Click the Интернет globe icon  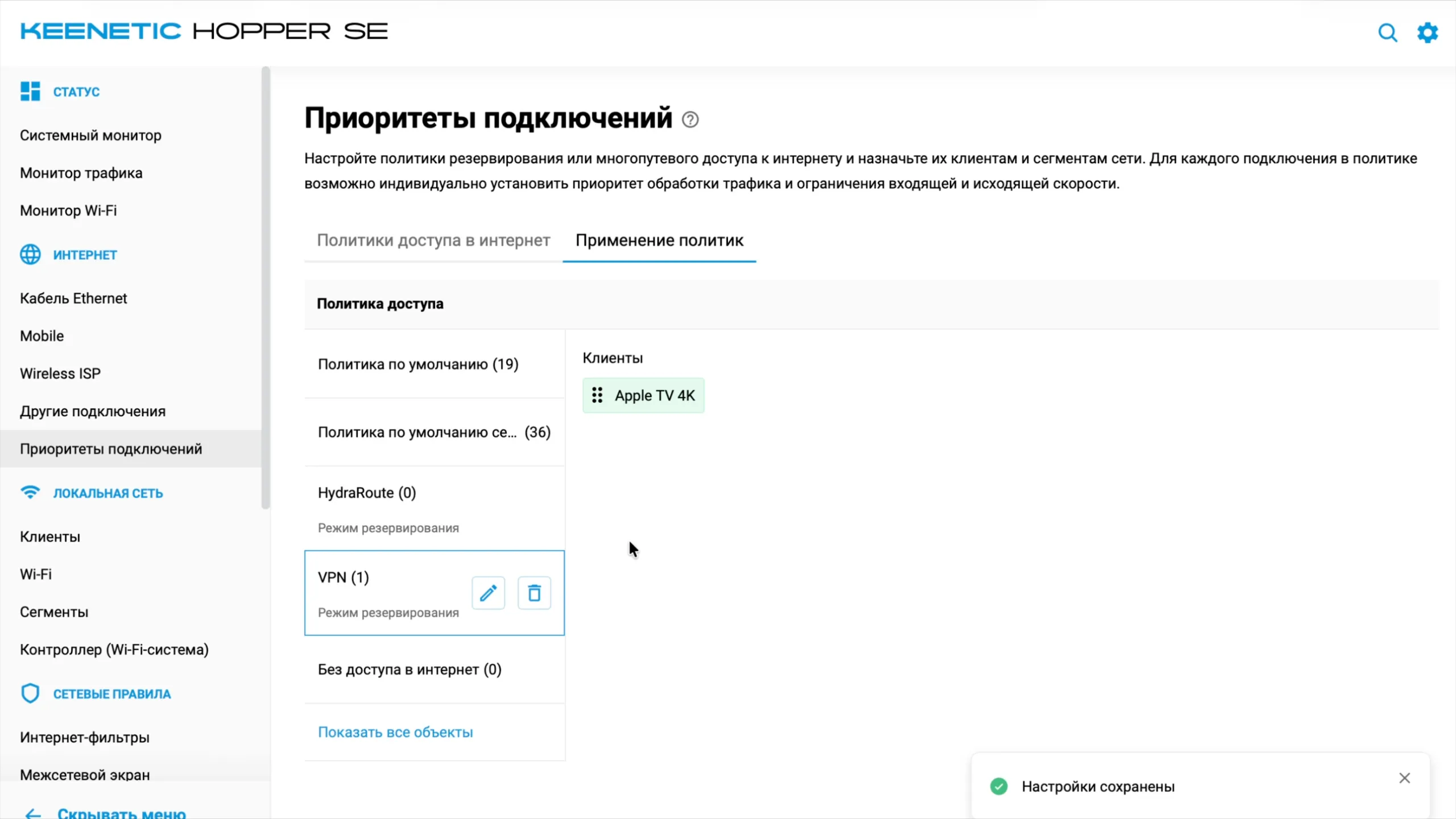(x=30, y=254)
